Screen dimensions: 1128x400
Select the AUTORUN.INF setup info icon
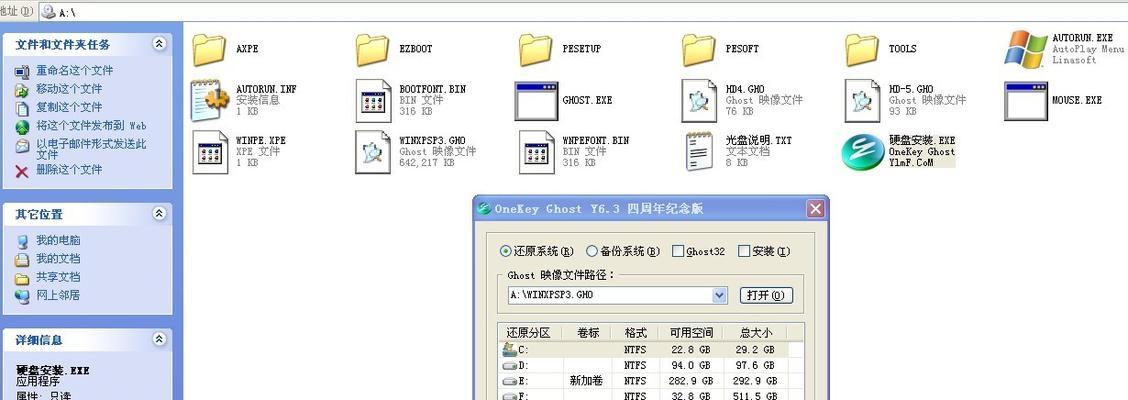point(209,100)
